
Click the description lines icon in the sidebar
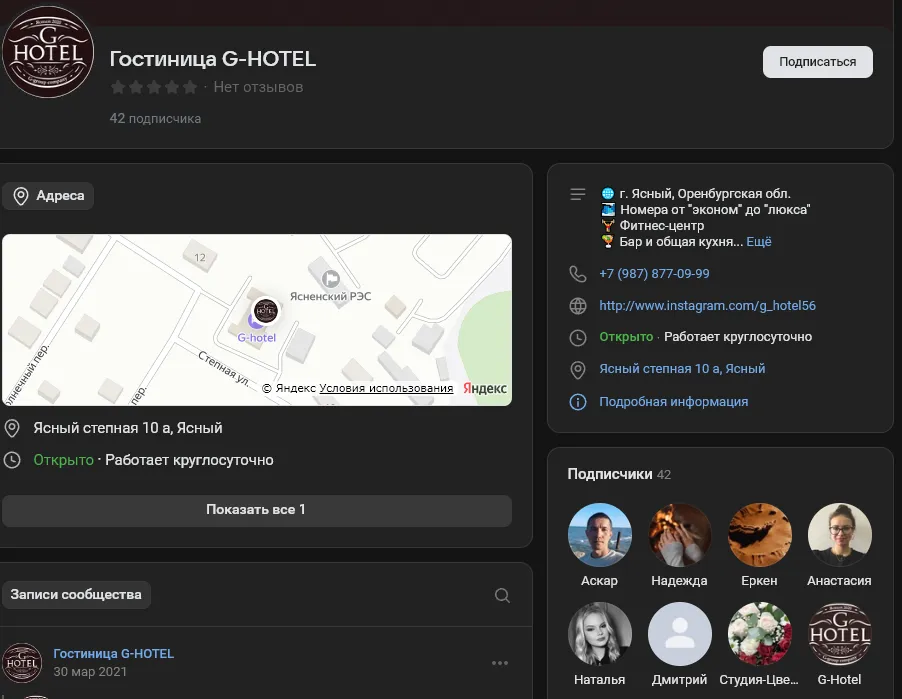click(577, 193)
